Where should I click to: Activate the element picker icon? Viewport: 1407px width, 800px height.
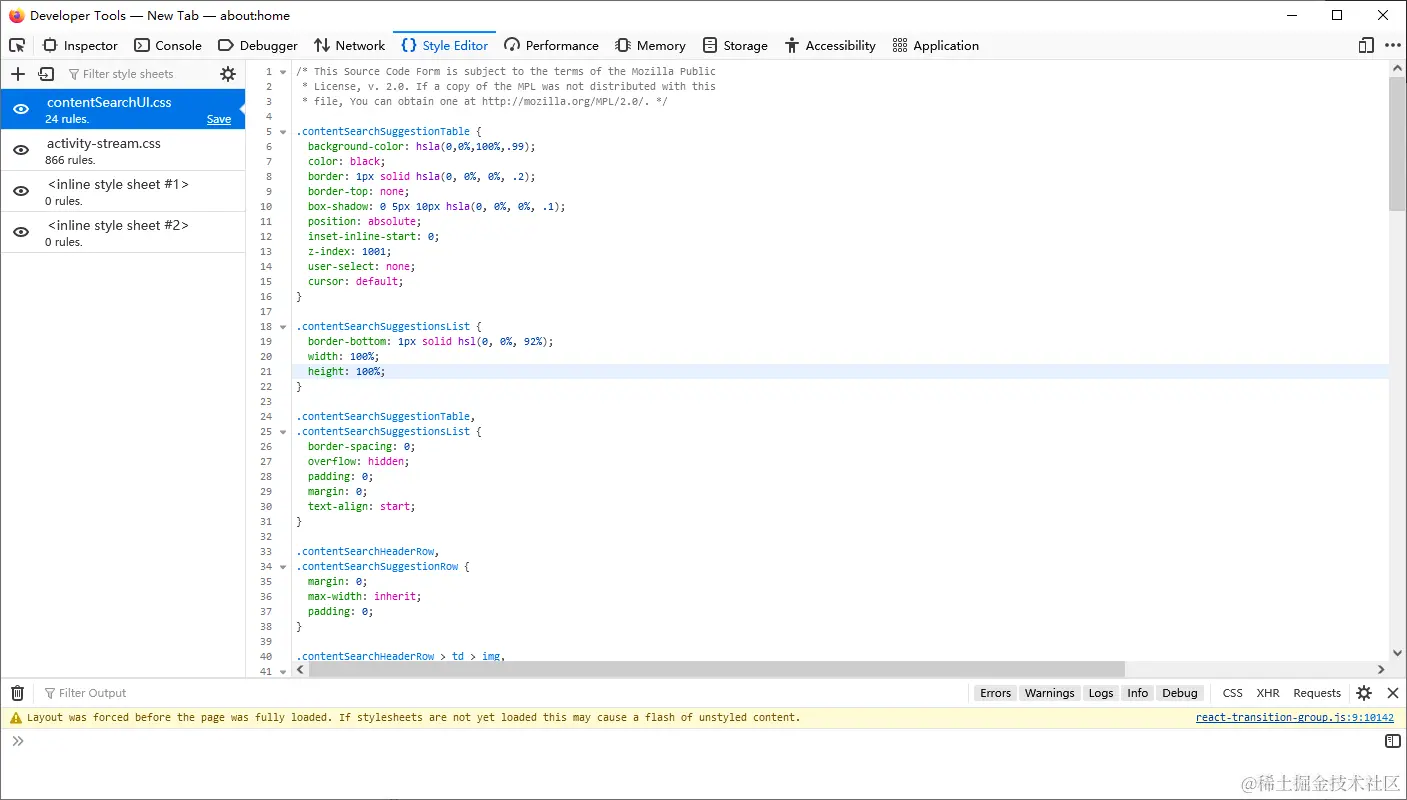click(x=17, y=45)
